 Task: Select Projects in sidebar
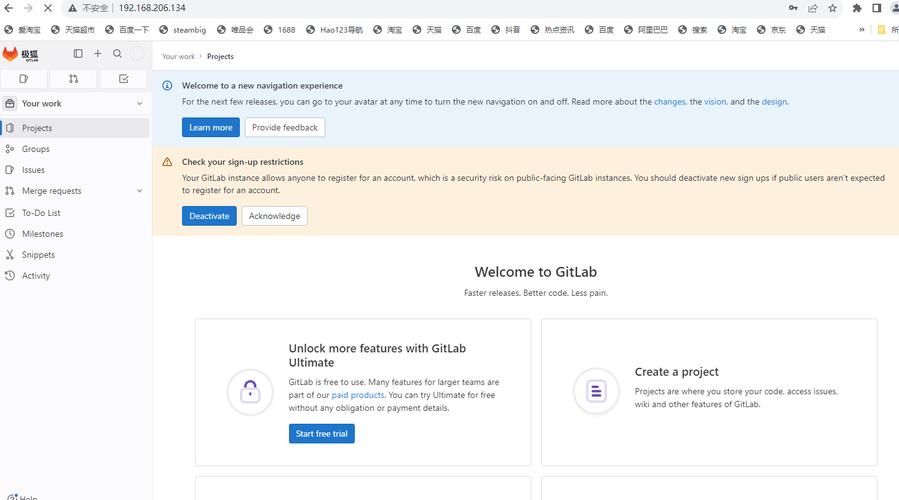coord(75,128)
